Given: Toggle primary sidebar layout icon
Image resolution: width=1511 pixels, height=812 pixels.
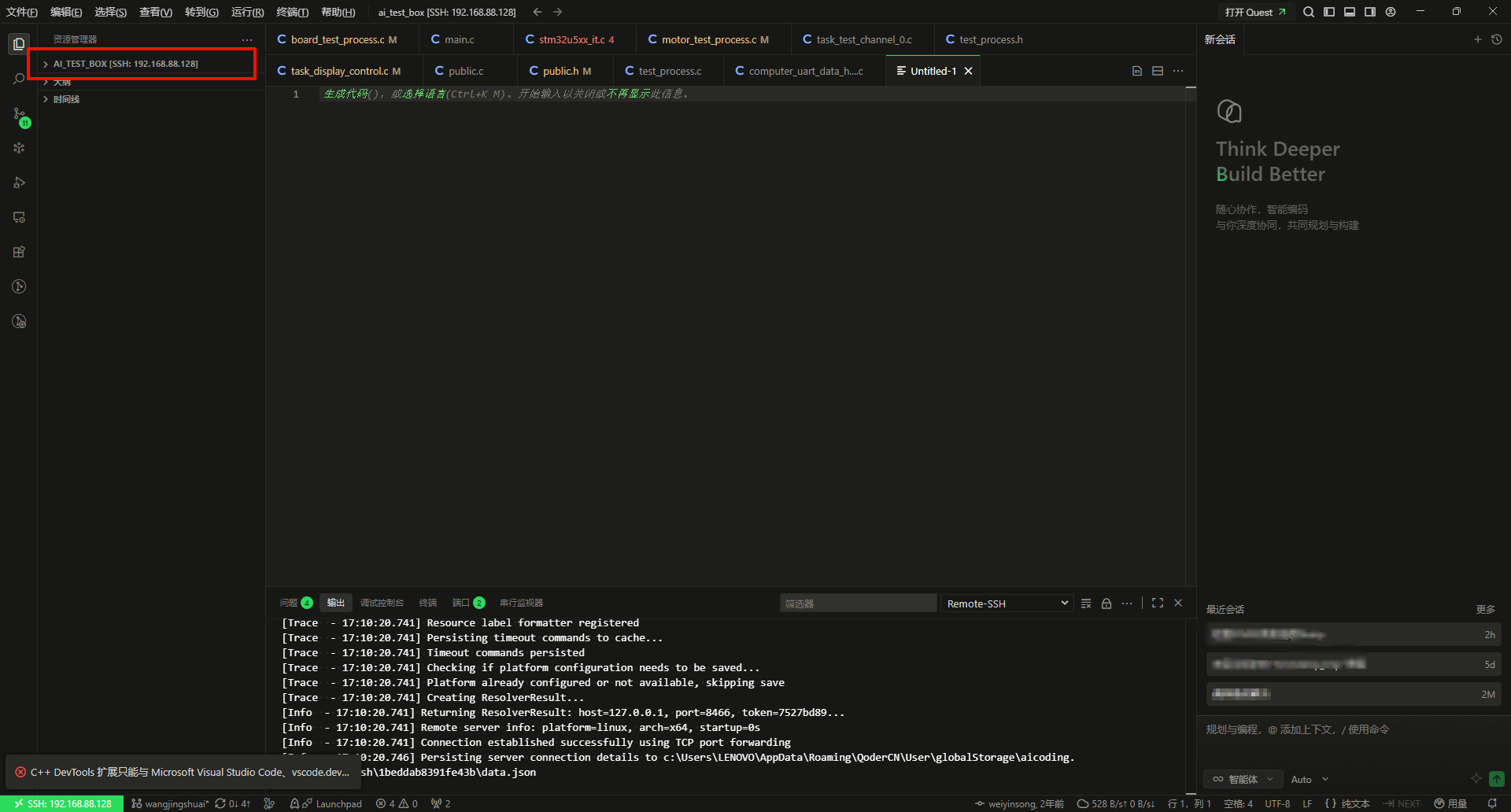Looking at the screenshot, I should click(x=1329, y=12).
